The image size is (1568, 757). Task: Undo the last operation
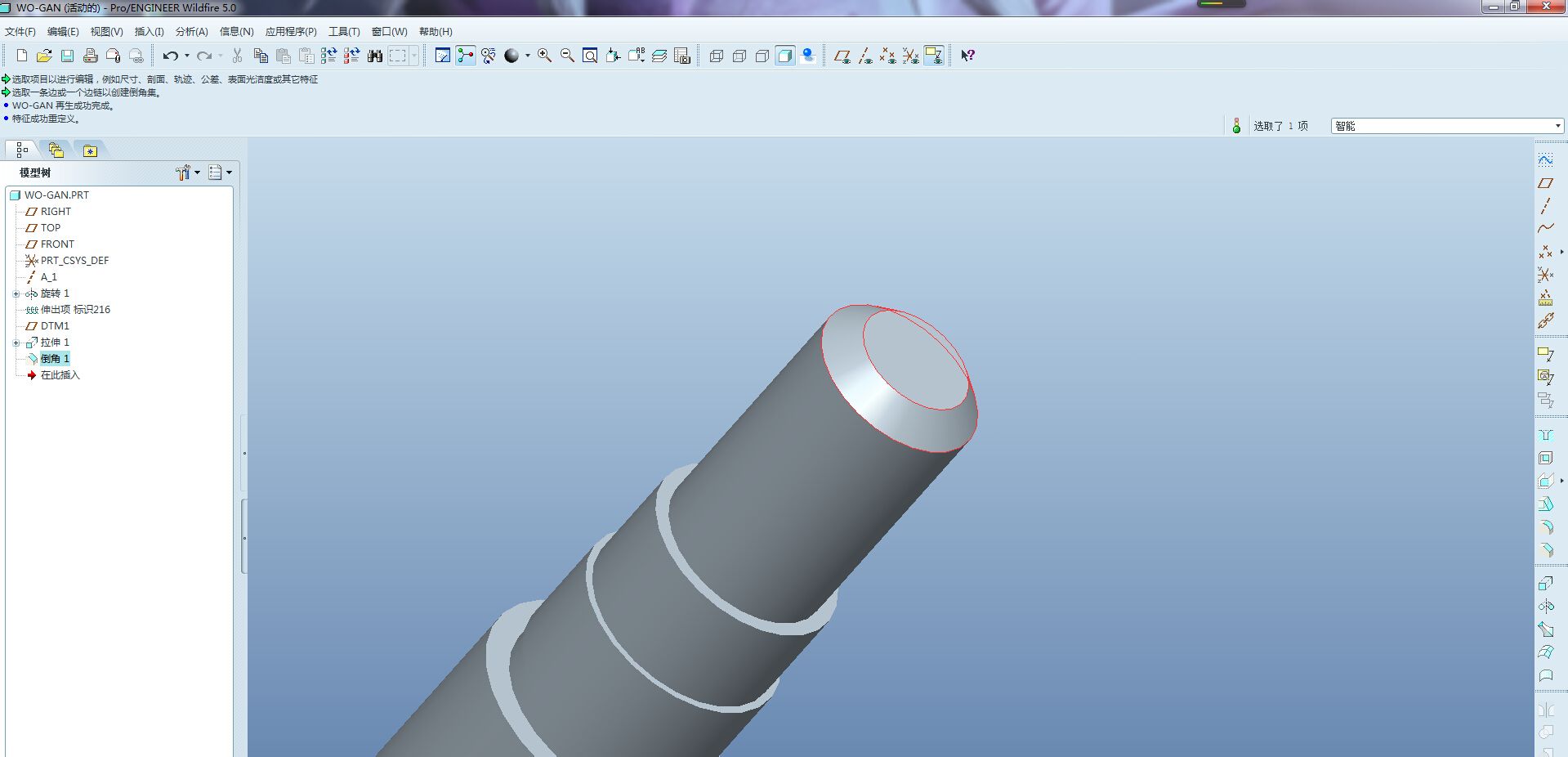(170, 56)
